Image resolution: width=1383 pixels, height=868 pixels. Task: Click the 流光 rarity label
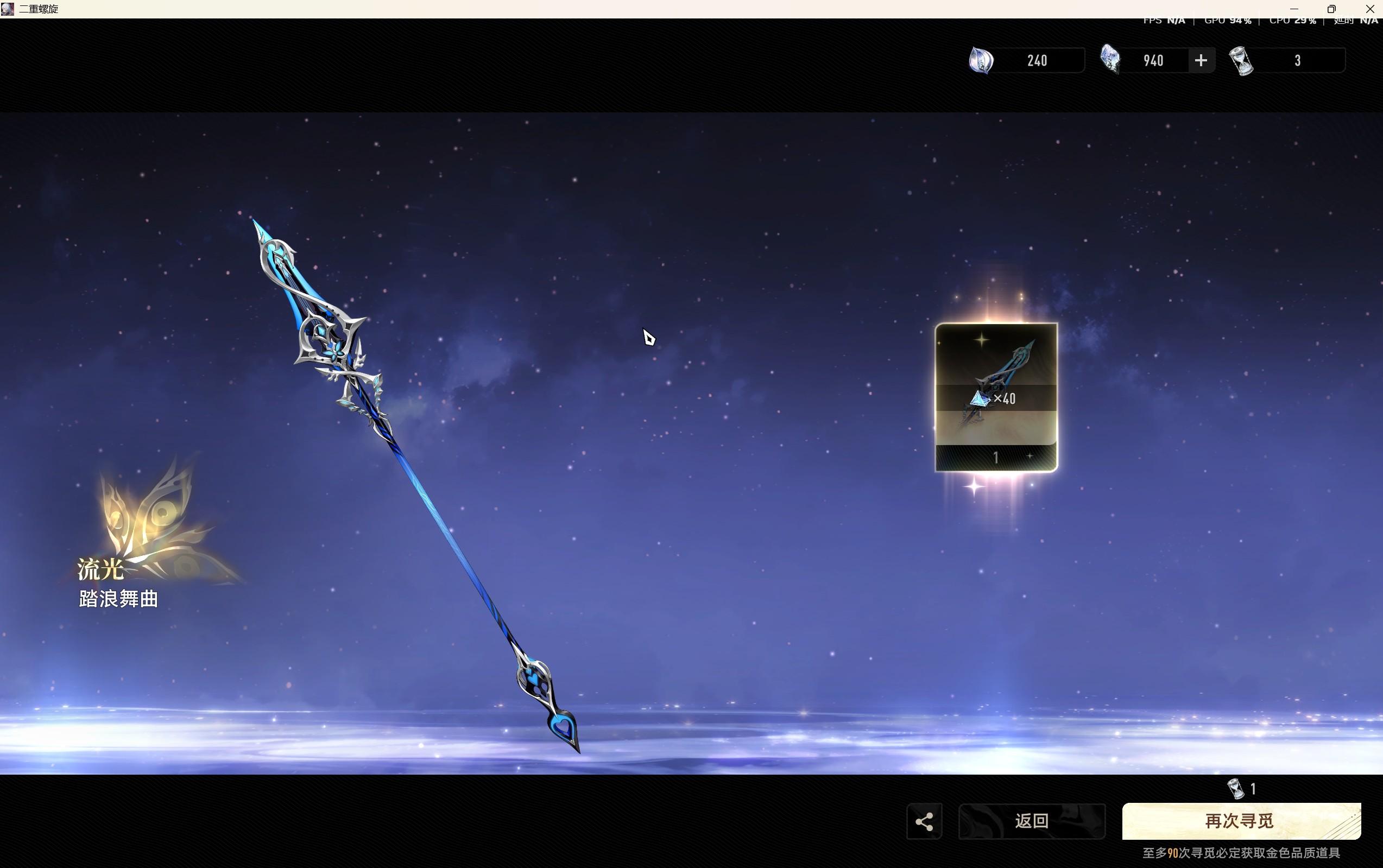pyautogui.click(x=101, y=569)
